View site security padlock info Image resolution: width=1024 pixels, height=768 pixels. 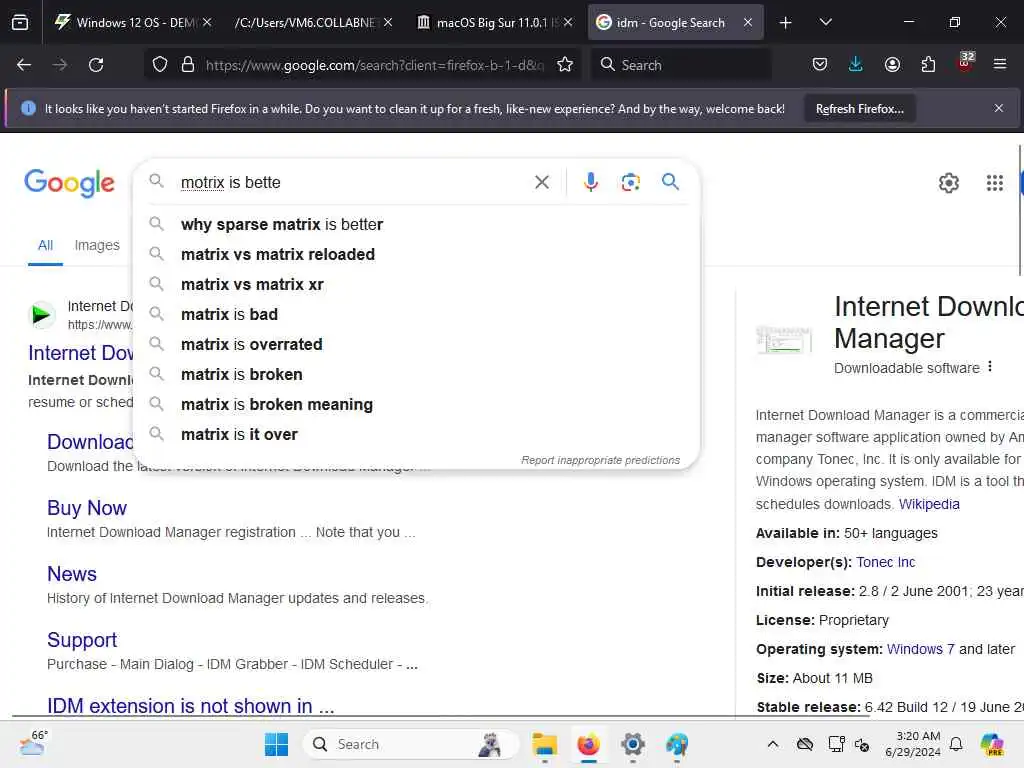pyautogui.click(x=188, y=65)
